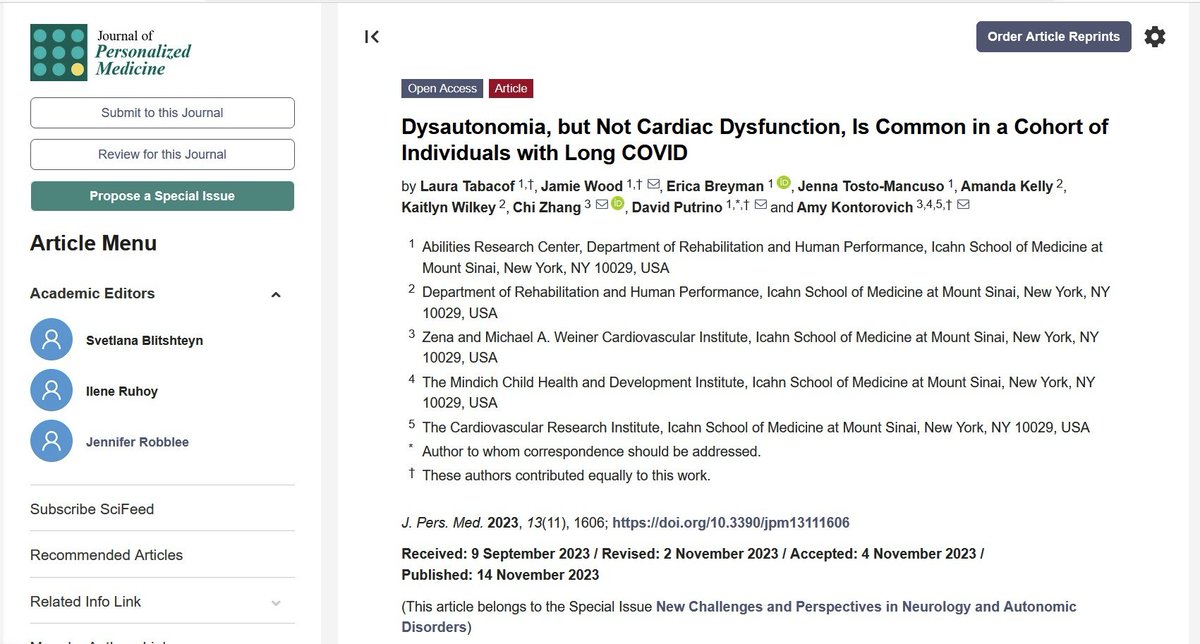The height and width of the screenshot is (644, 1200).
Task: Select Recommended Articles in the sidebar
Action: (106, 555)
